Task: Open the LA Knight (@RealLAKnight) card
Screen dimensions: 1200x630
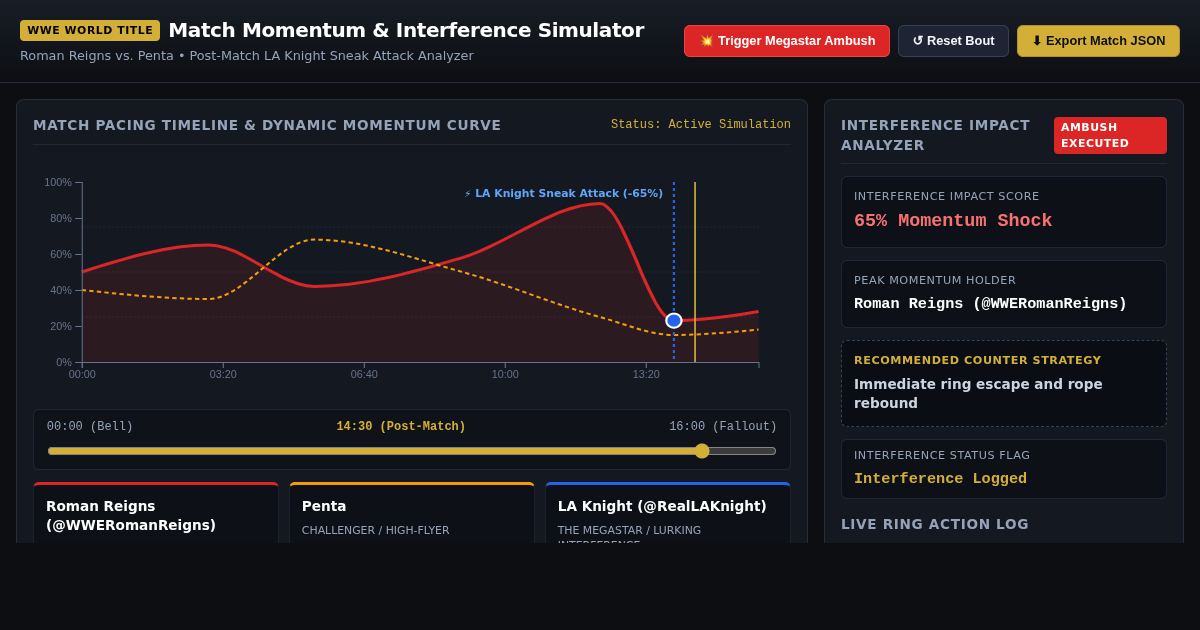Action: coord(668,513)
